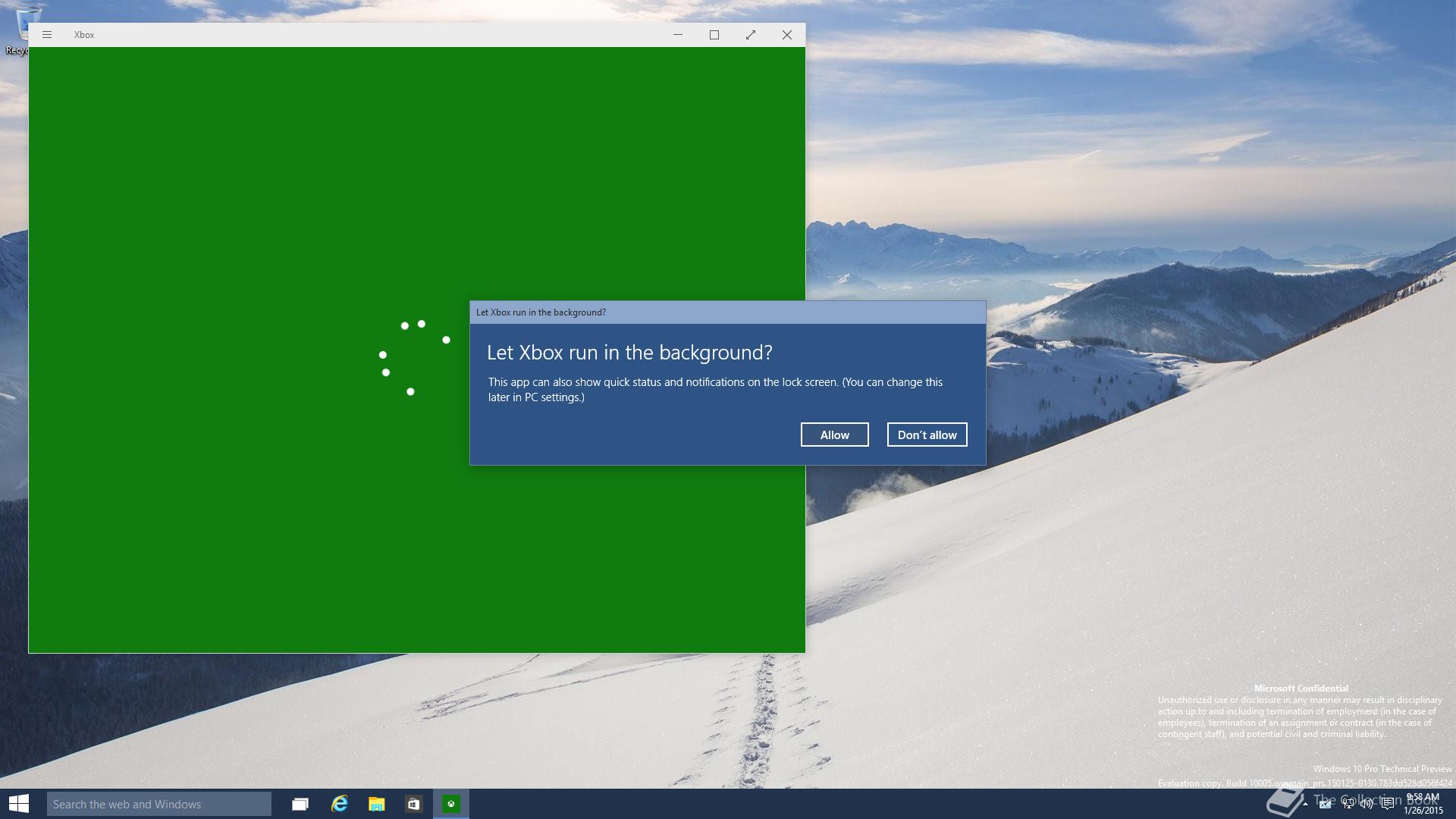Screen dimensions: 1456x819
Task: Select the Xbox app taskbar icon
Action: [451, 804]
